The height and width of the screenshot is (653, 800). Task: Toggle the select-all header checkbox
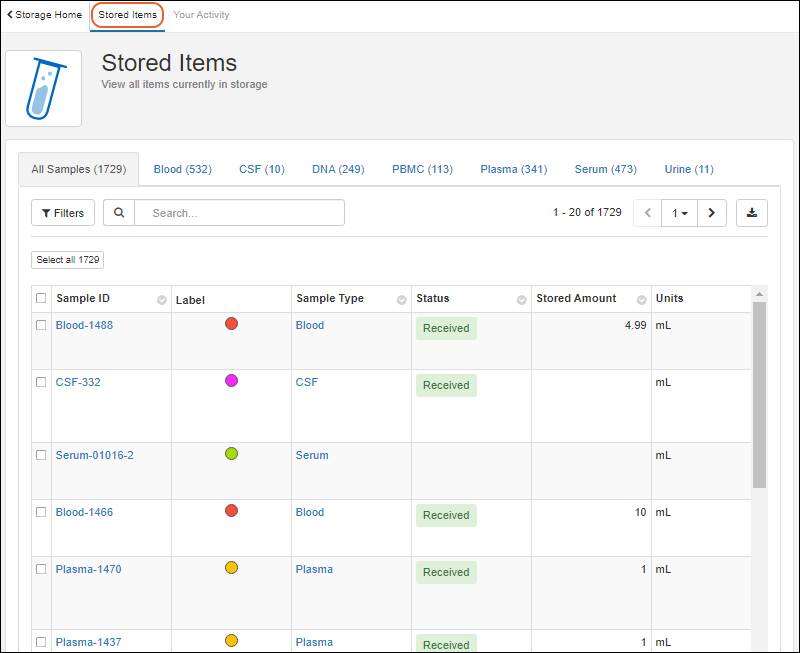pyautogui.click(x=41, y=298)
